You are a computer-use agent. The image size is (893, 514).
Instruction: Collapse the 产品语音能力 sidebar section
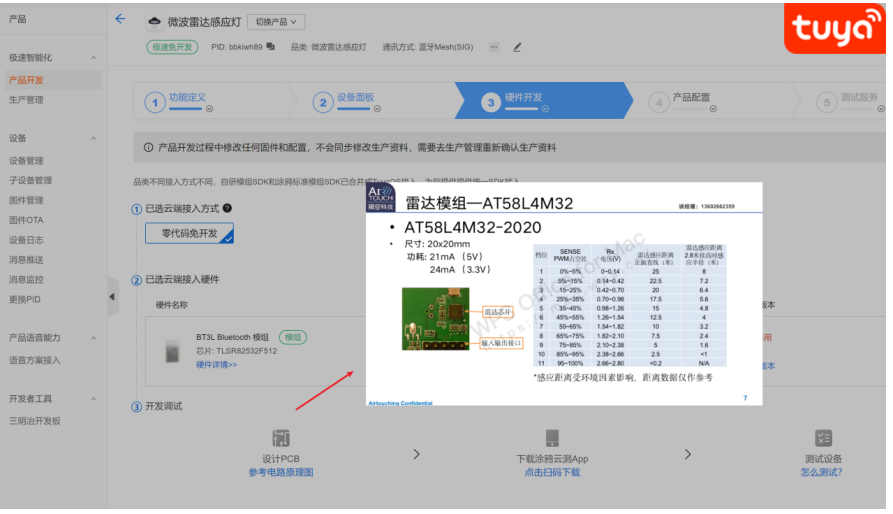93,338
